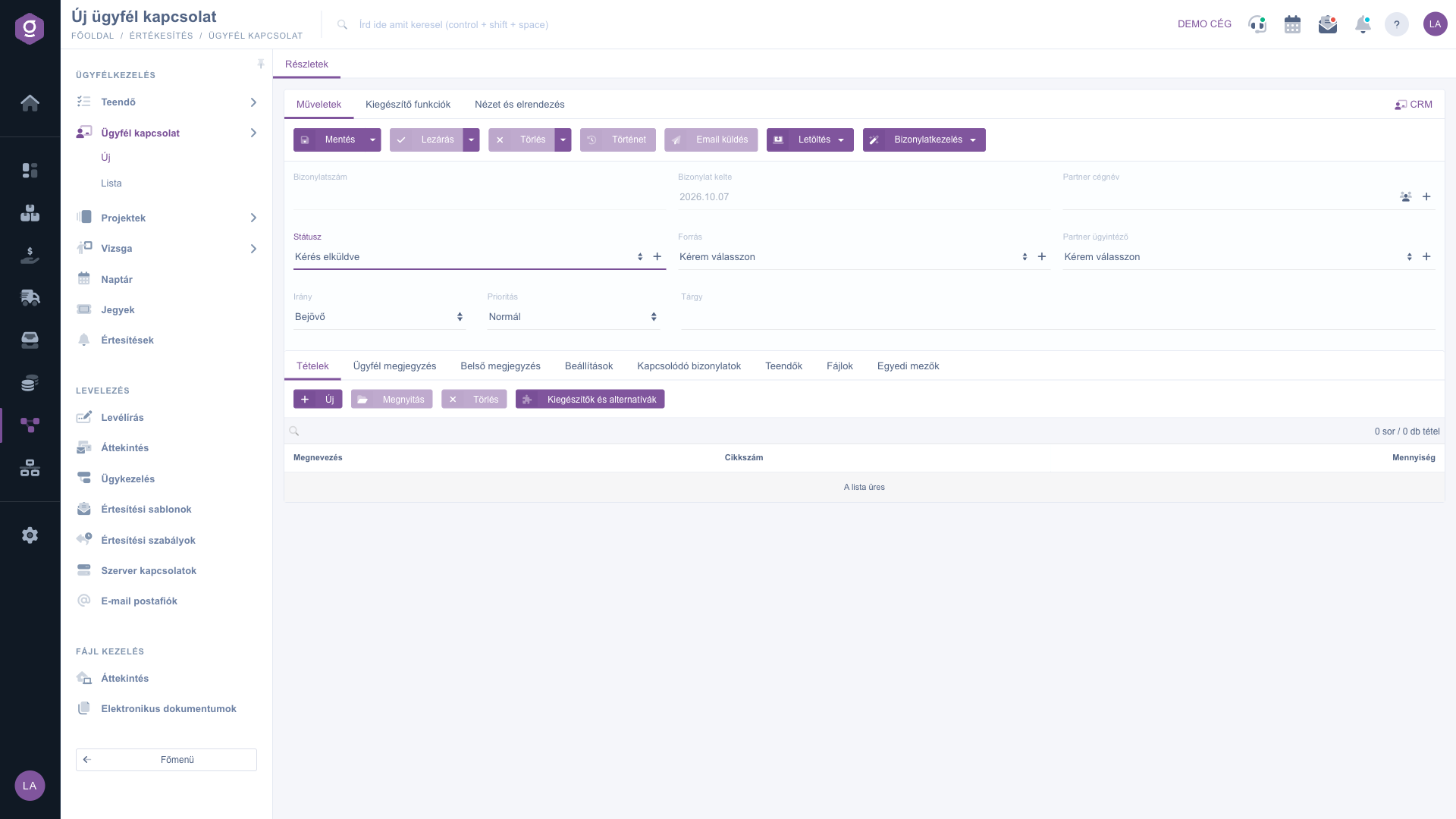Open the Státusz dropdown

coord(469,257)
